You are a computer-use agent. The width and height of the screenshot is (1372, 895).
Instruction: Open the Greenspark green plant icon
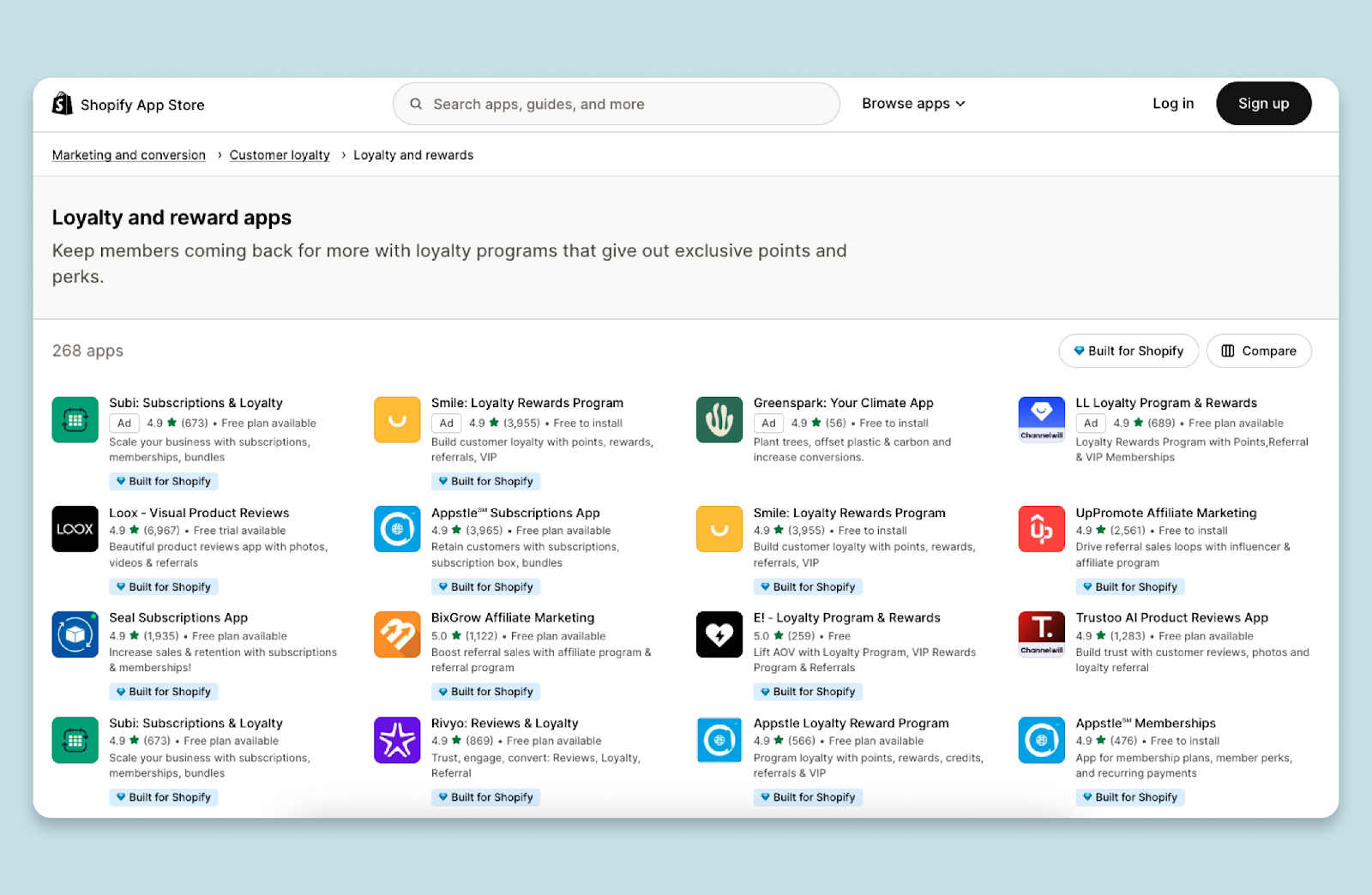719,419
